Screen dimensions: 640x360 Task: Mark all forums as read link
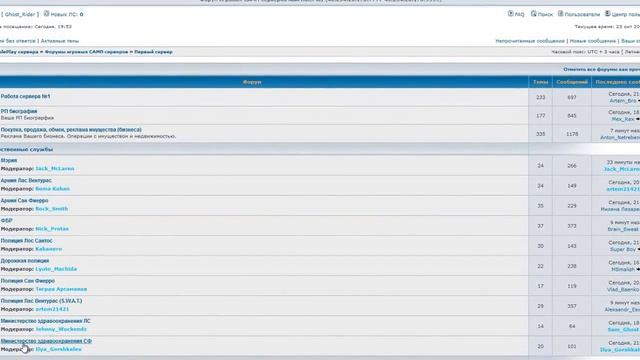click(602, 69)
